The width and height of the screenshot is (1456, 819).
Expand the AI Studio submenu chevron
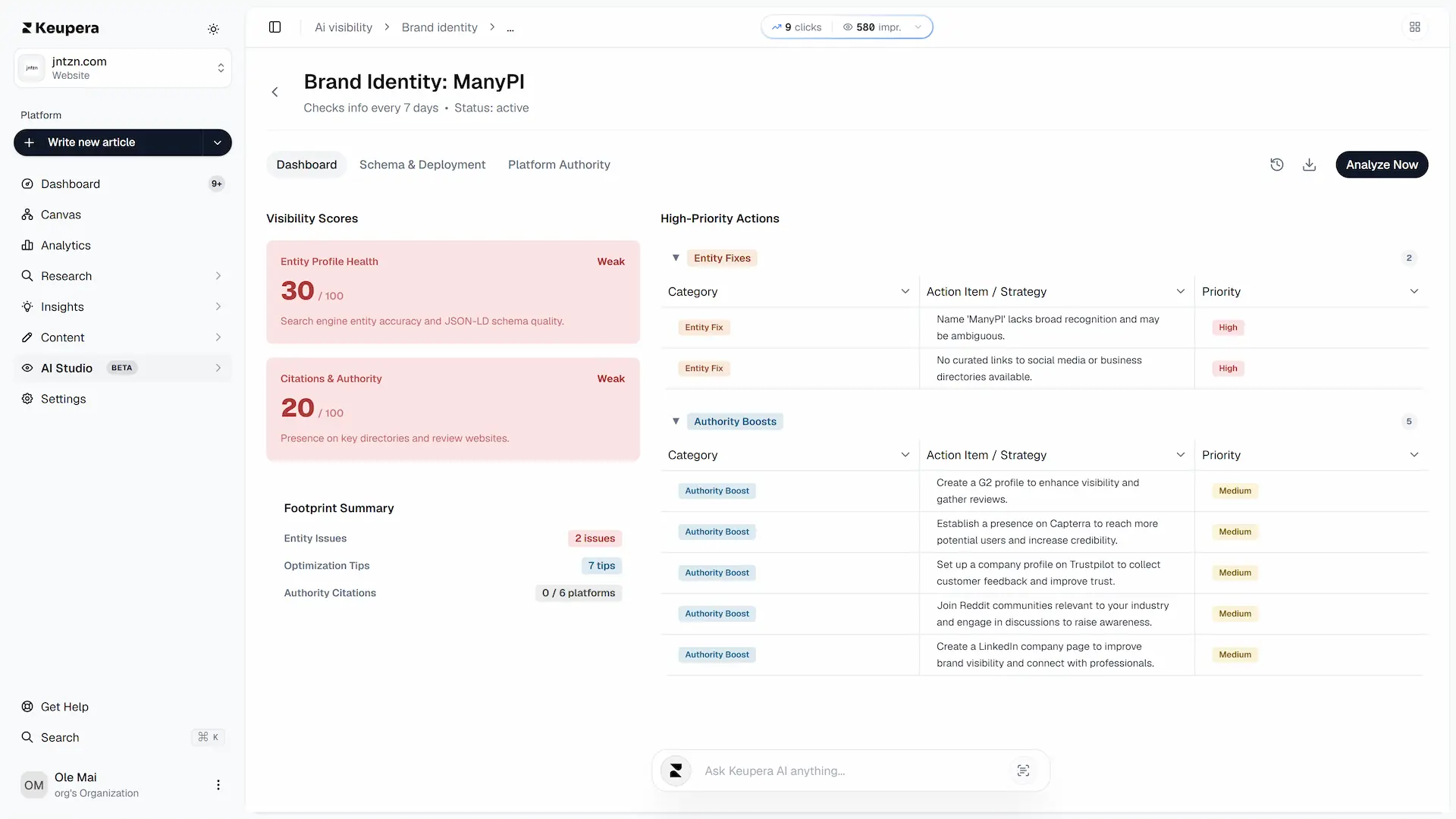(x=218, y=368)
